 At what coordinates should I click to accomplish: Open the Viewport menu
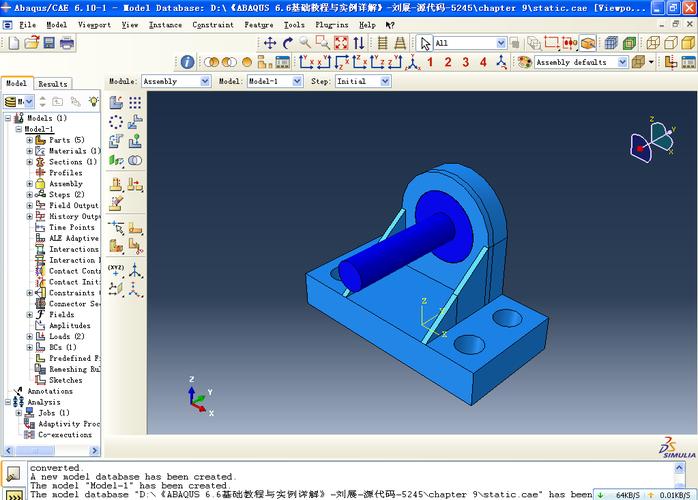pos(94,25)
